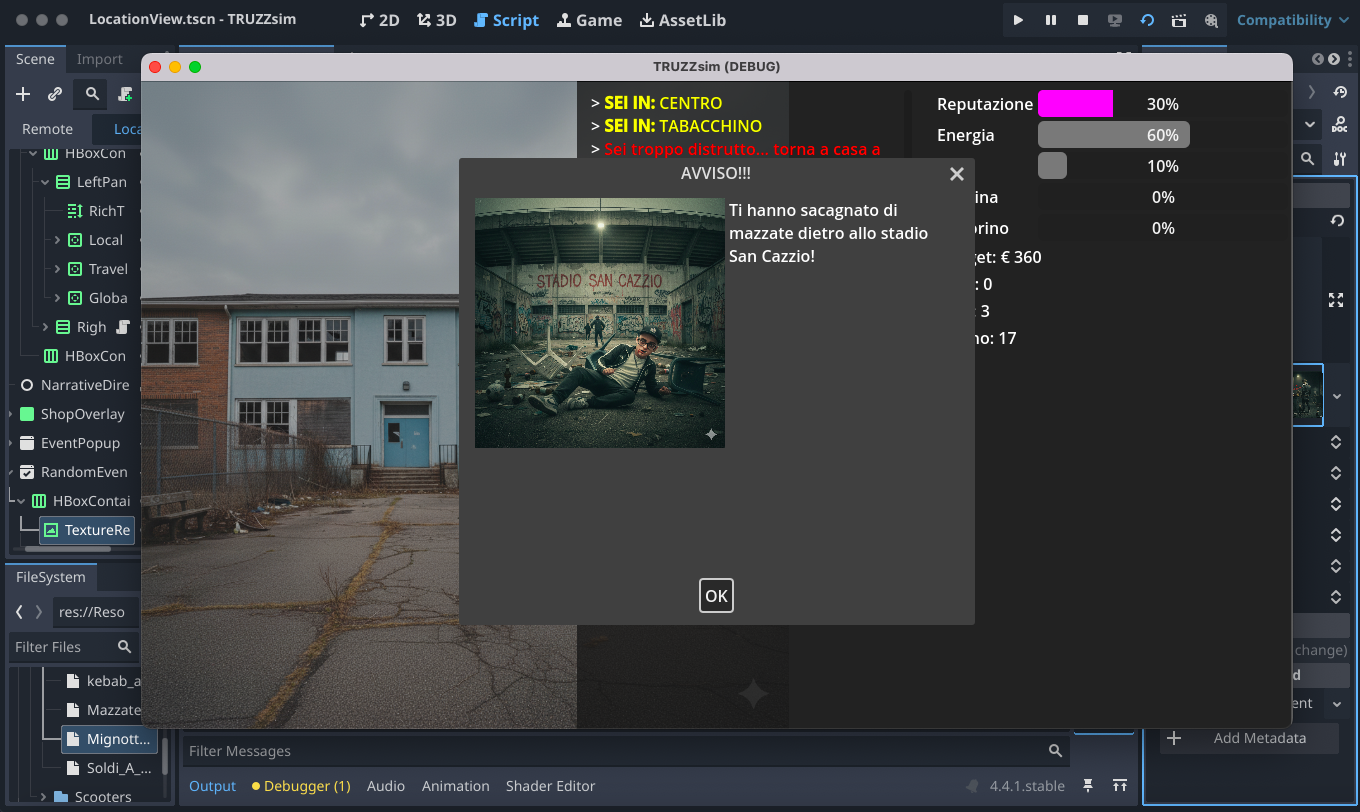Run the current scene with clapperboard icon
Viewport: 1360px width, 812px height.
[1179, 20]
